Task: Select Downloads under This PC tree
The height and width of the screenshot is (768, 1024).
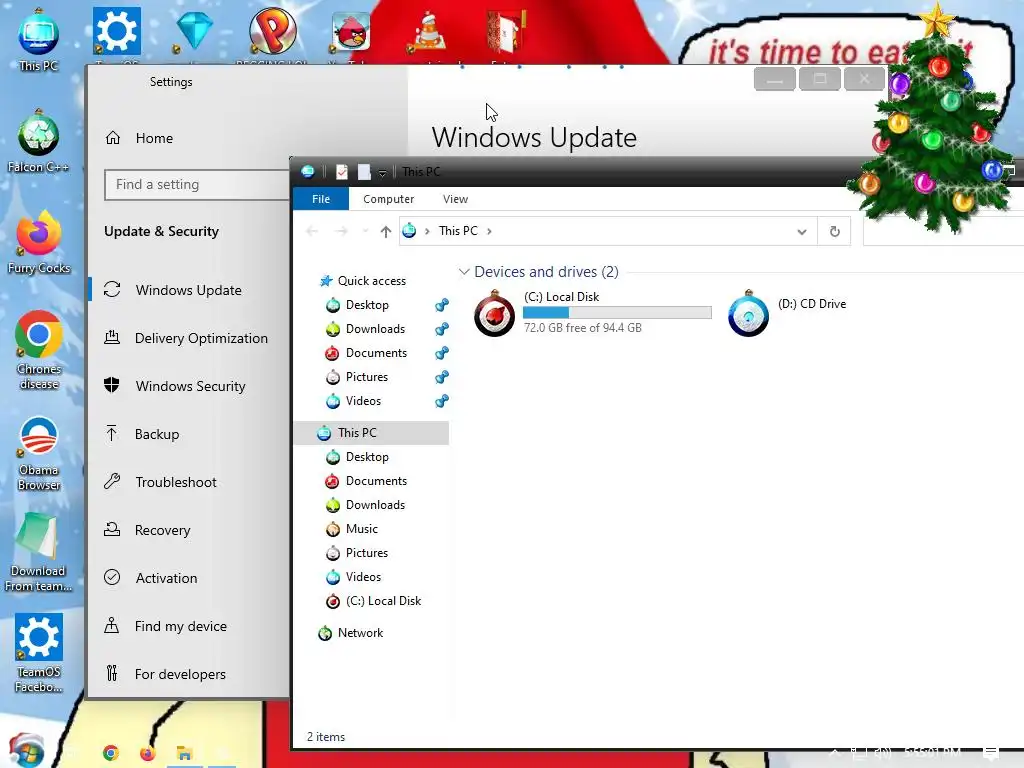Action: [x=375, y=505]
